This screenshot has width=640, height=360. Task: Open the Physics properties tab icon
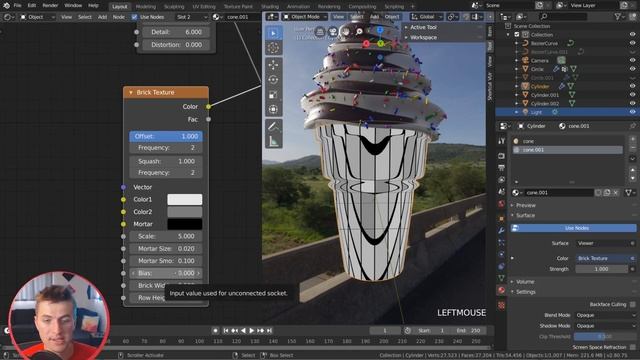(x=502, y=254)
